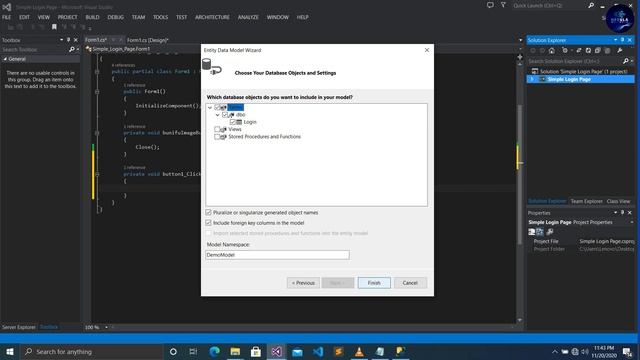Viewport: 640px width, 360px height.
Task: Click the Finish button in the wizard
Action: pyautogui.click(x=374, y=283)
